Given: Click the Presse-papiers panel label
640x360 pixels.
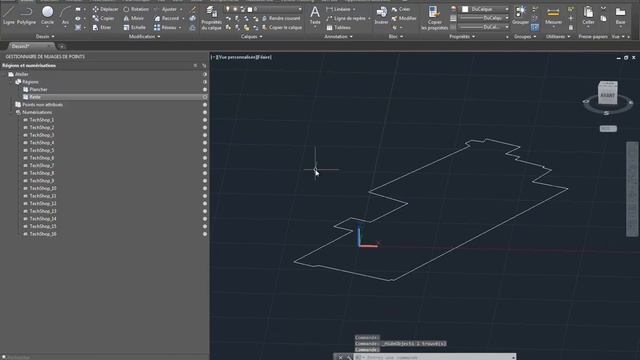Looking at the screenshot, I should coord(593,36).
